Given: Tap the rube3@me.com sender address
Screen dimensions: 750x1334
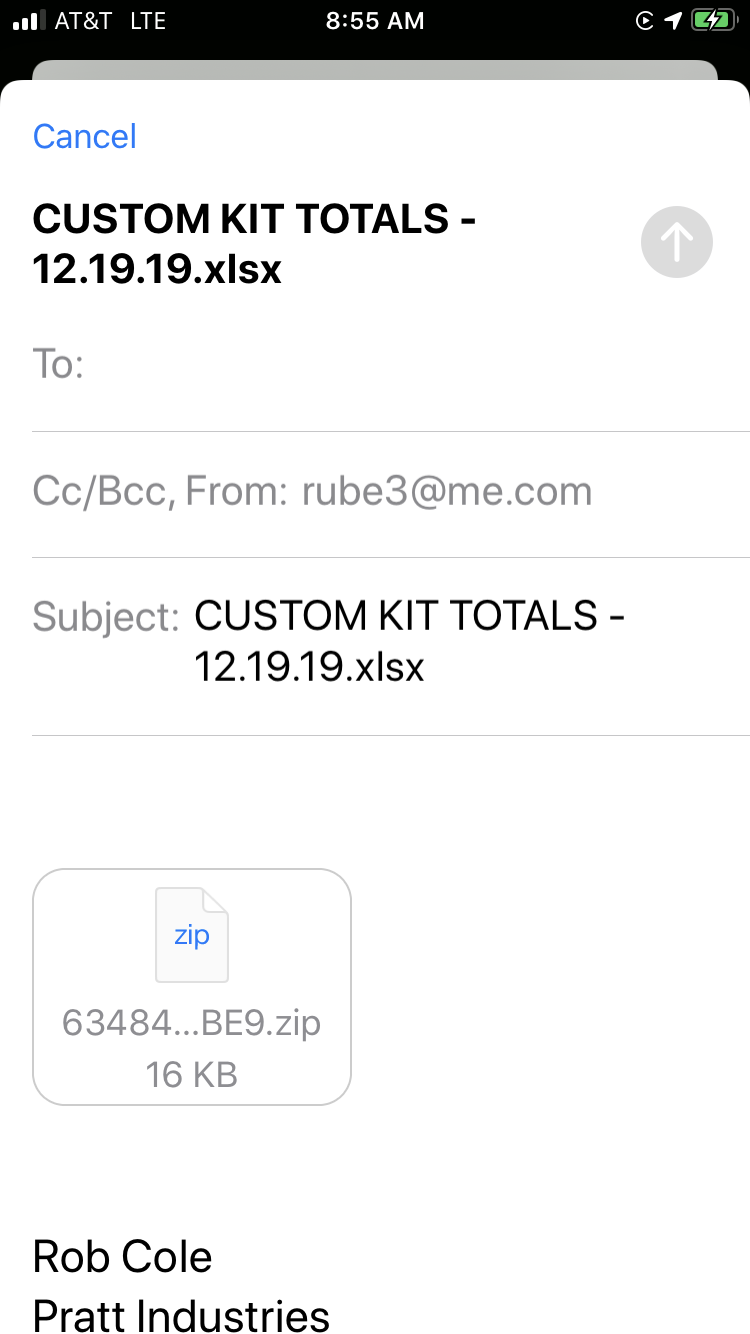Looking at the screenshot, I should click(x=447, y=491).
